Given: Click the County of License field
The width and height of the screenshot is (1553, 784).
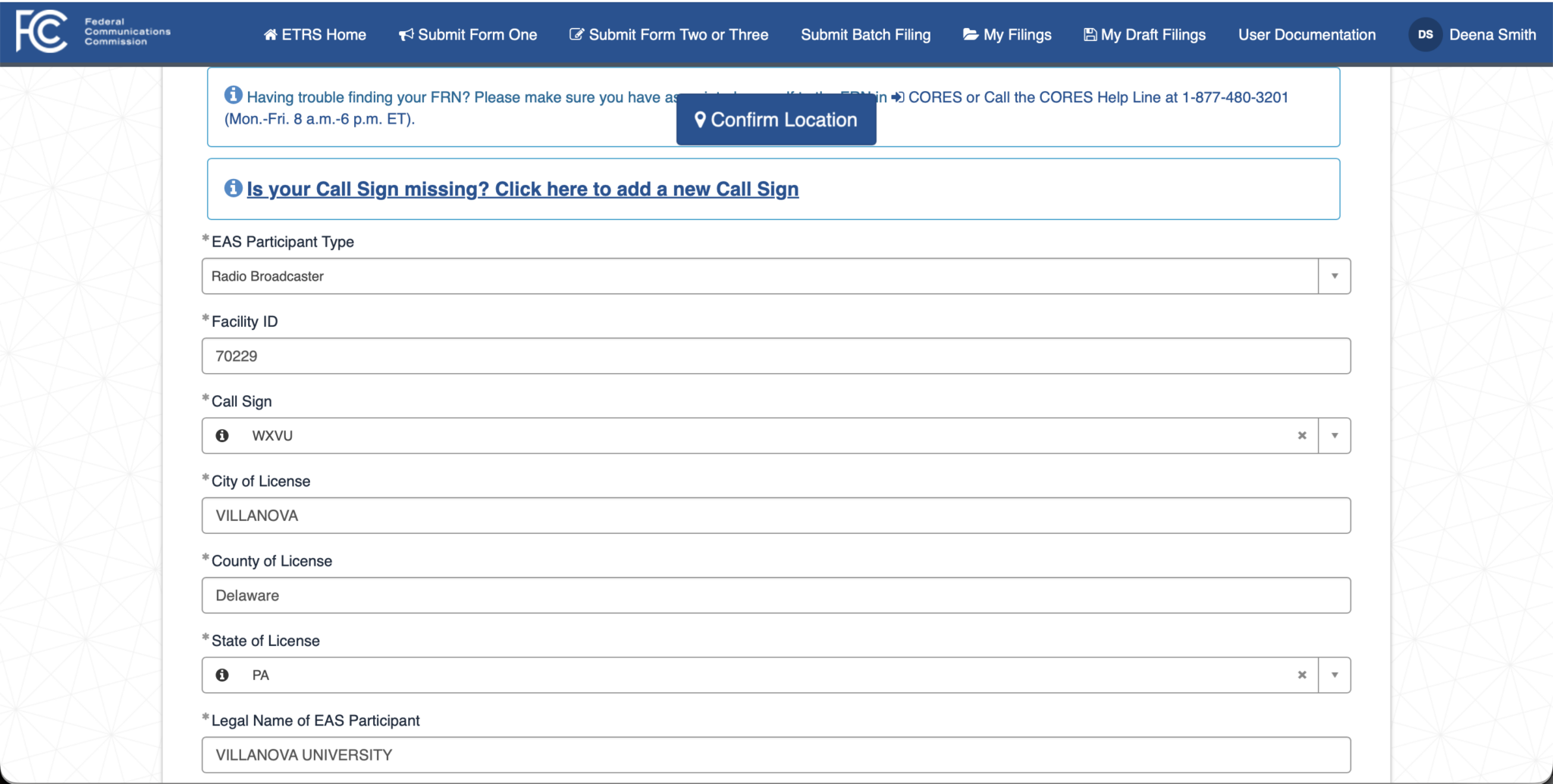Looking at the screenshot, I should point(776,595).
